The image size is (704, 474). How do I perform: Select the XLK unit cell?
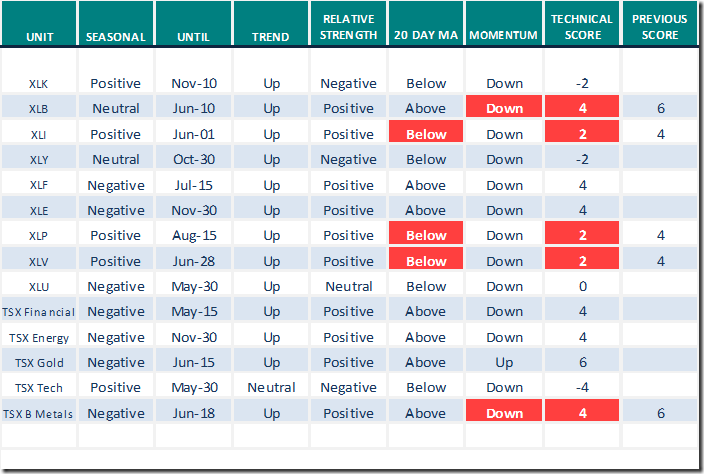(x=41, y=84)
